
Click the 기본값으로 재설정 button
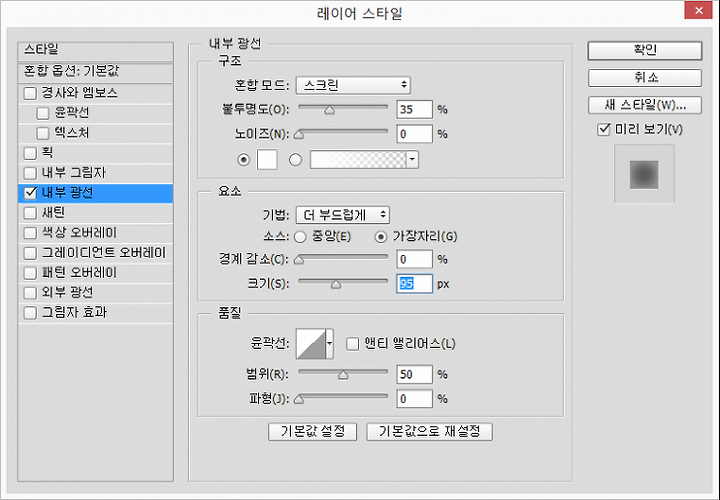(x=429, y=432)
